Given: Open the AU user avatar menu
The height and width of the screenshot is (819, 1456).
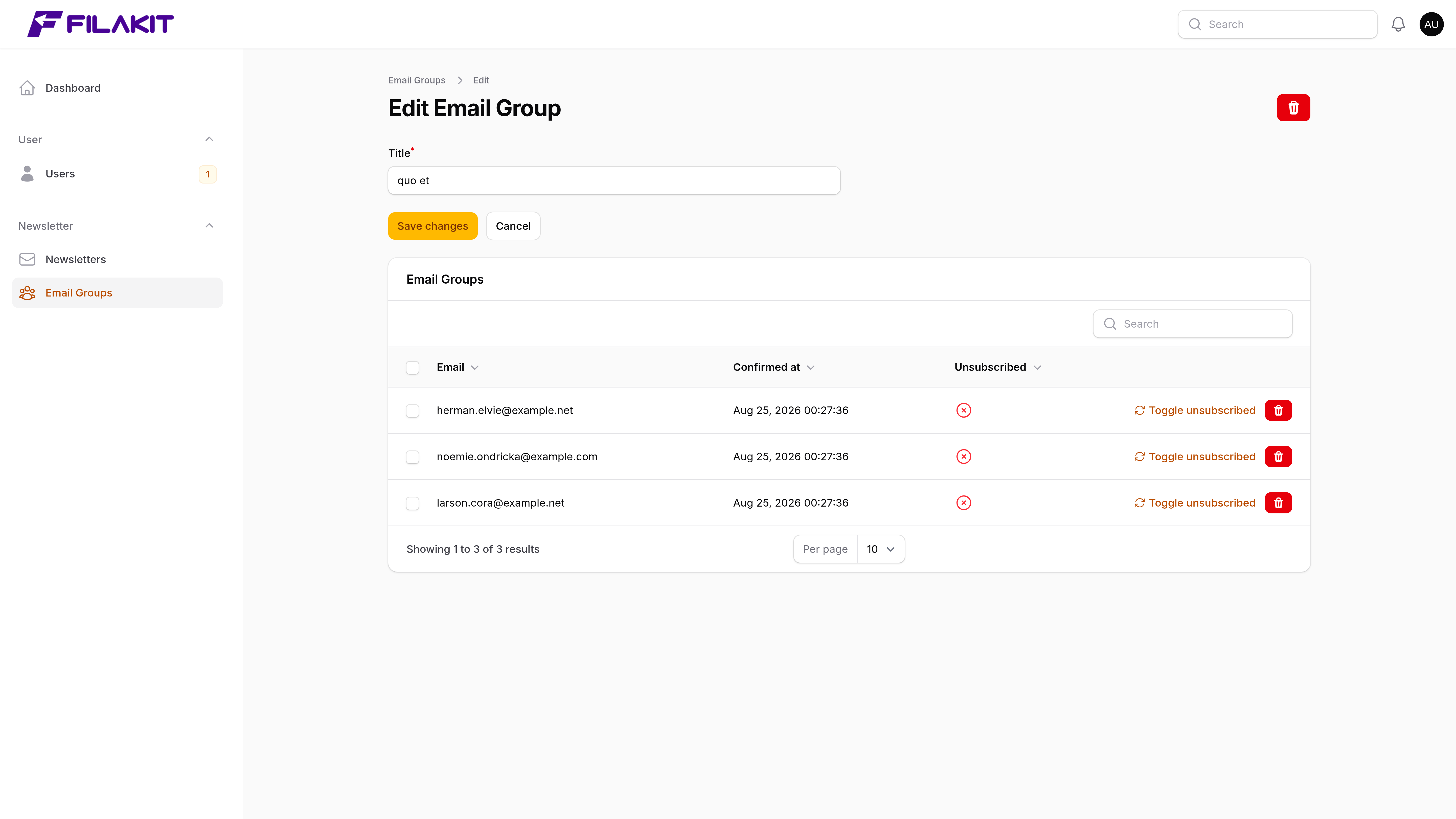Looking at the screenshot, I should click(x=1431, y=24).
